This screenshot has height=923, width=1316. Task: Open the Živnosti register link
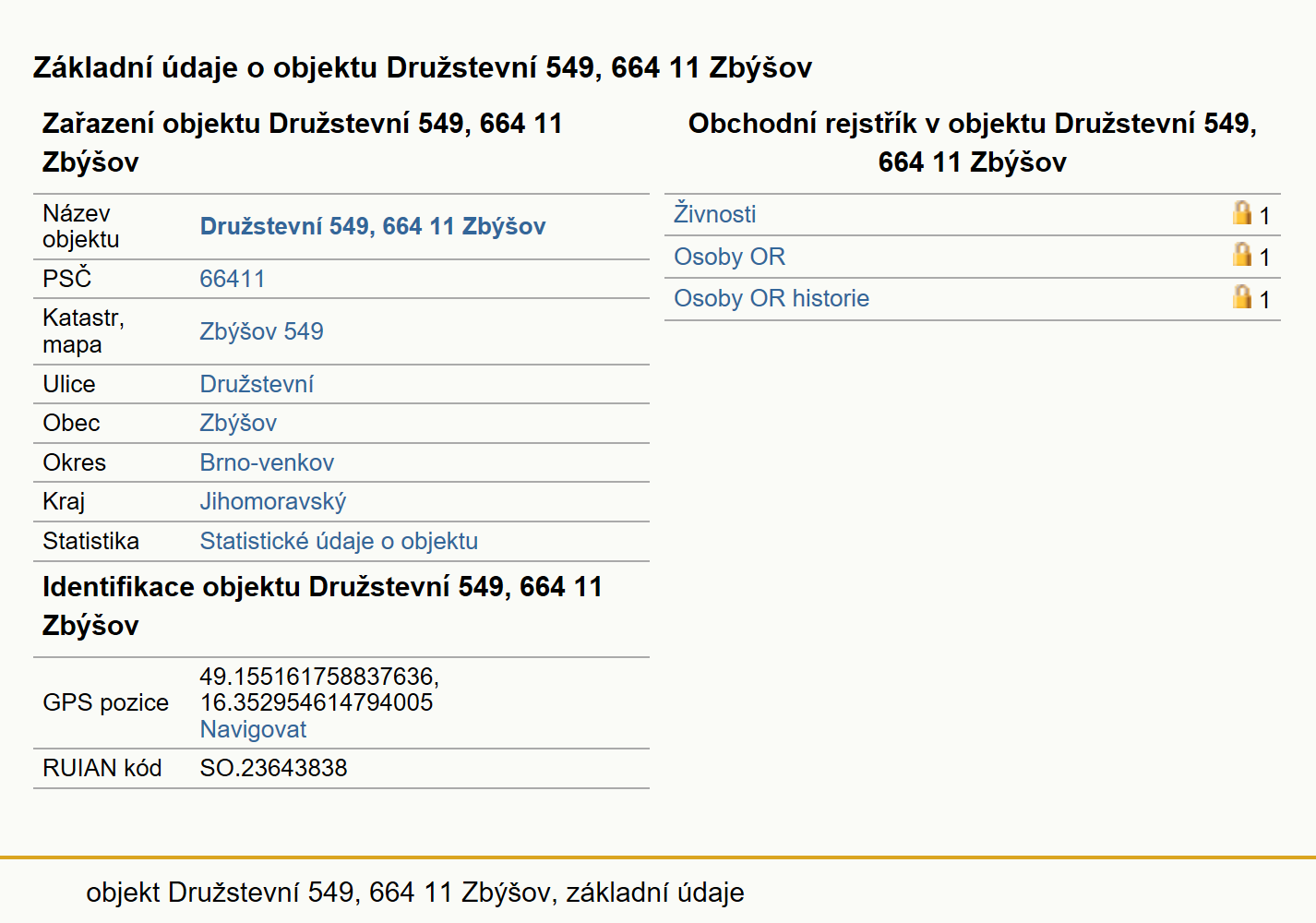(715, 213)
